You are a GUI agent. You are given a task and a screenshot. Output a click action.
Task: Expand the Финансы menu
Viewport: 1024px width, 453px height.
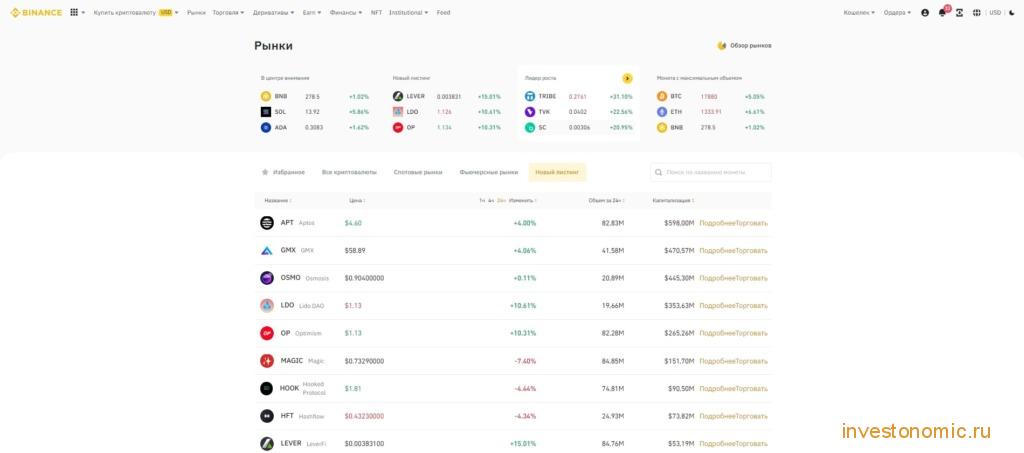click(x=346, y=12)
